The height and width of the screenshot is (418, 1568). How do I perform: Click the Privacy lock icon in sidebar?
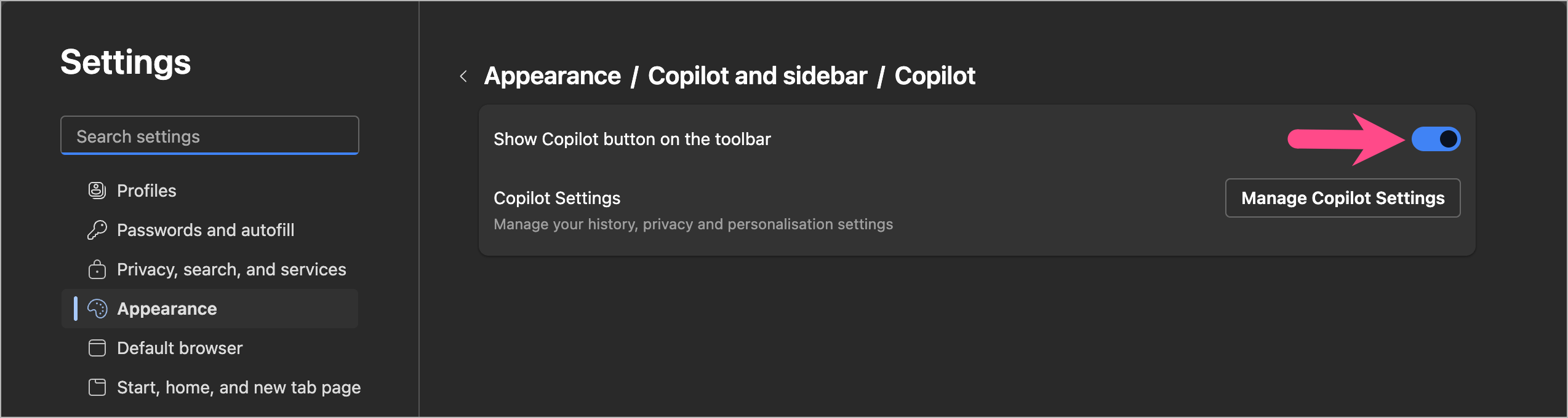pos(97,269)
